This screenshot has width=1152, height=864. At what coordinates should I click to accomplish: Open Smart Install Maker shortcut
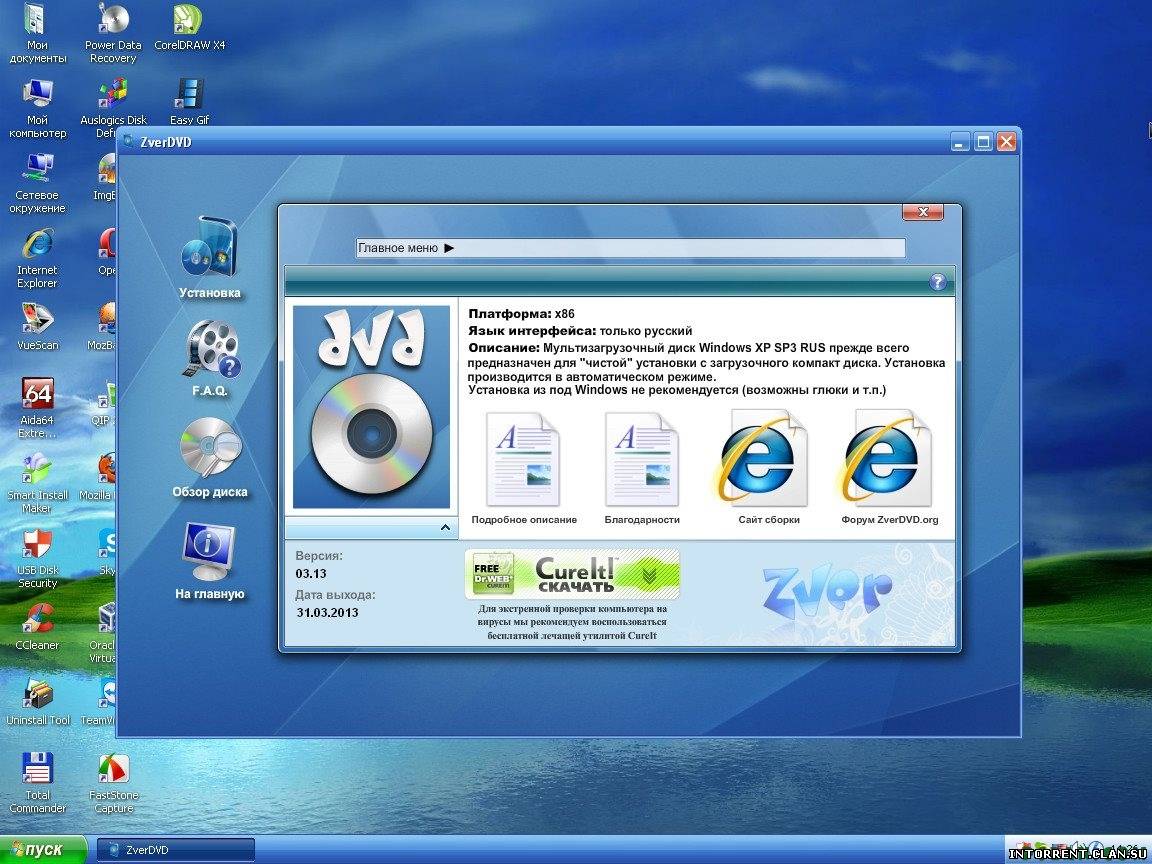[x=37, y=484]
